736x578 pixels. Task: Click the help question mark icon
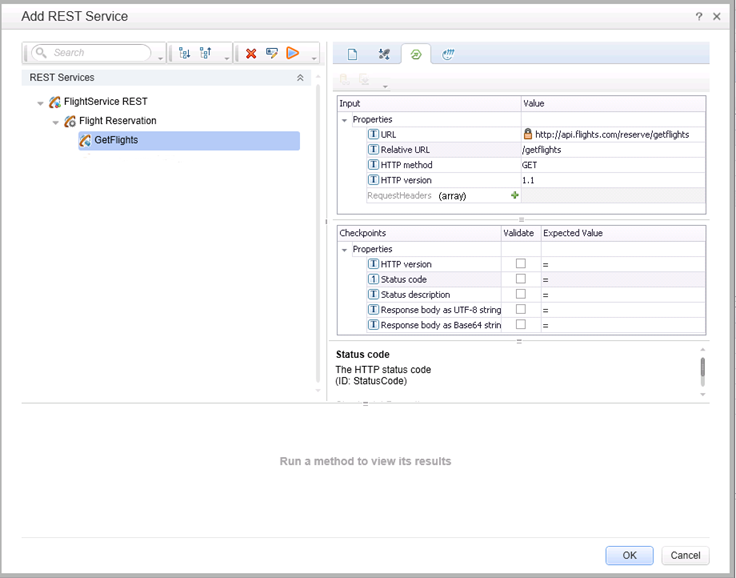point(698,16)
